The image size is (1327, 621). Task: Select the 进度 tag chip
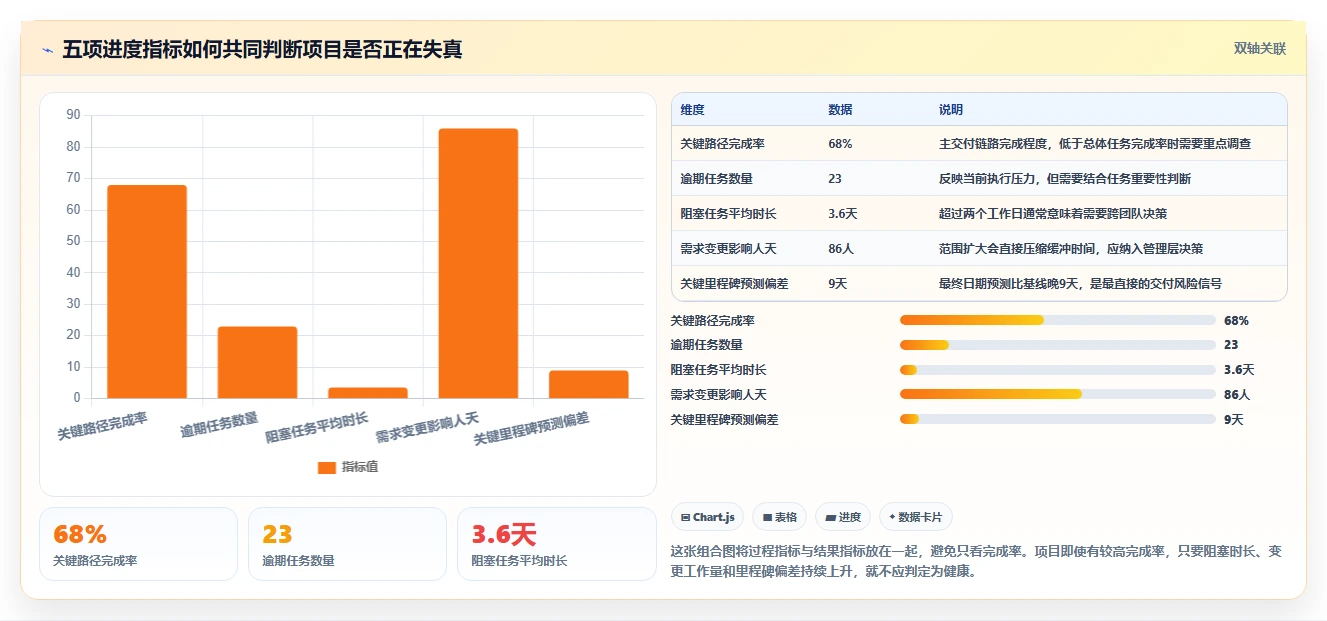[843, 517]
